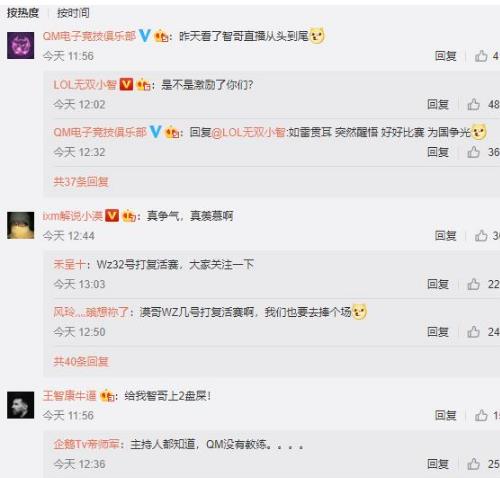500x478 pixels.
Task: Click thumbs-up on 企鹅Tv帝师军's 12:36 reply
Action: coord(473,464)
